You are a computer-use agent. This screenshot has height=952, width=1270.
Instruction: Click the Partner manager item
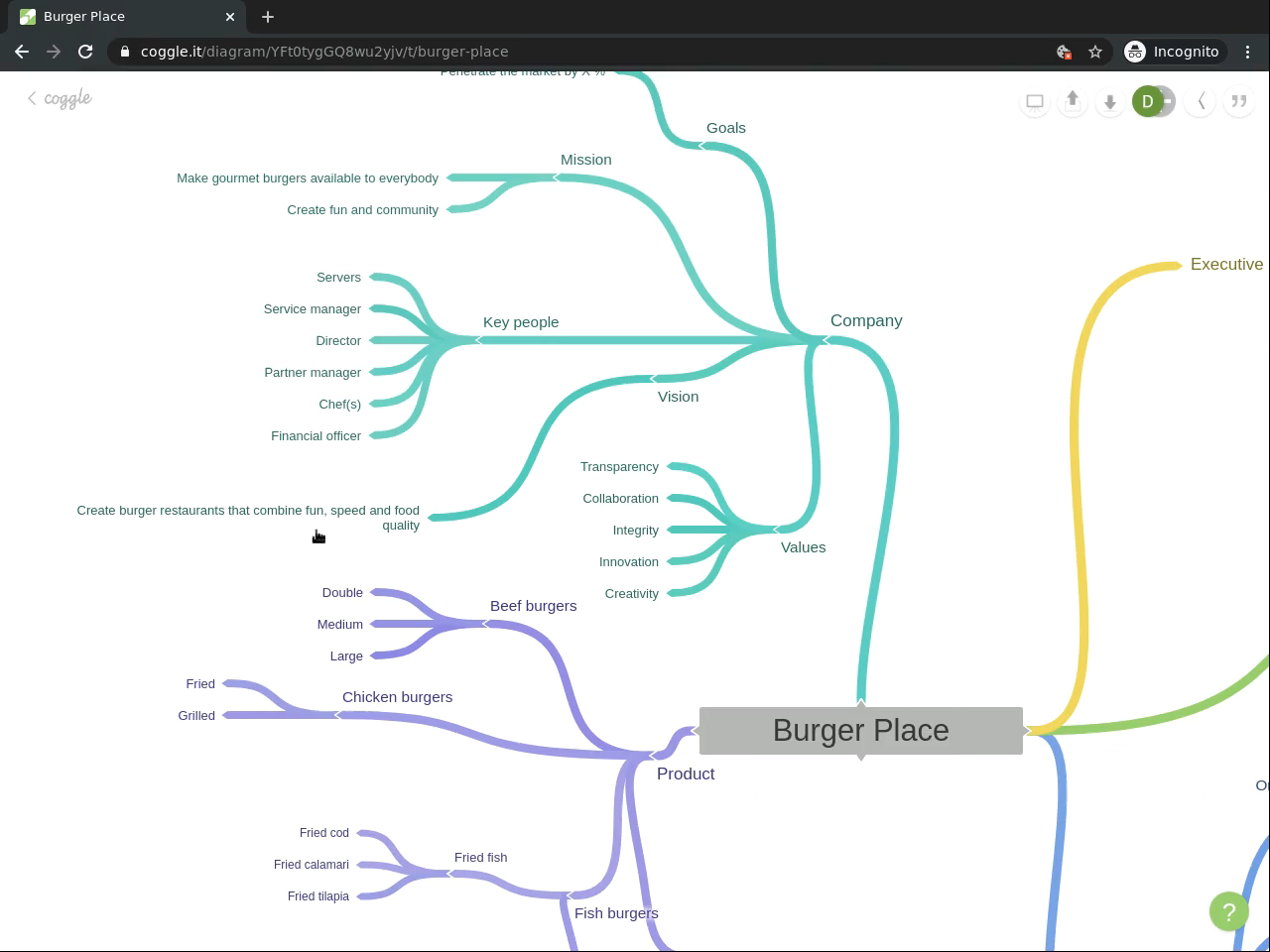tap(313, 373)
